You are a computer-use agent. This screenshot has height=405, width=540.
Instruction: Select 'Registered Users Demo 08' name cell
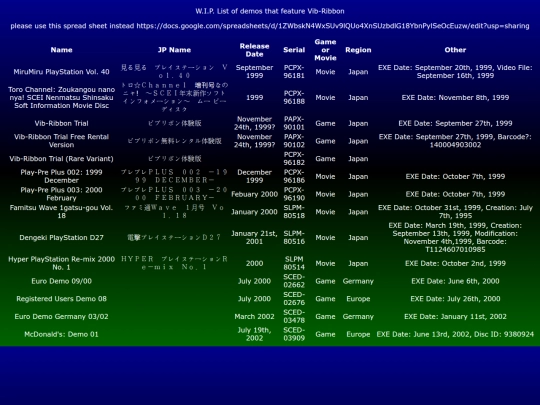click(61, 299)
